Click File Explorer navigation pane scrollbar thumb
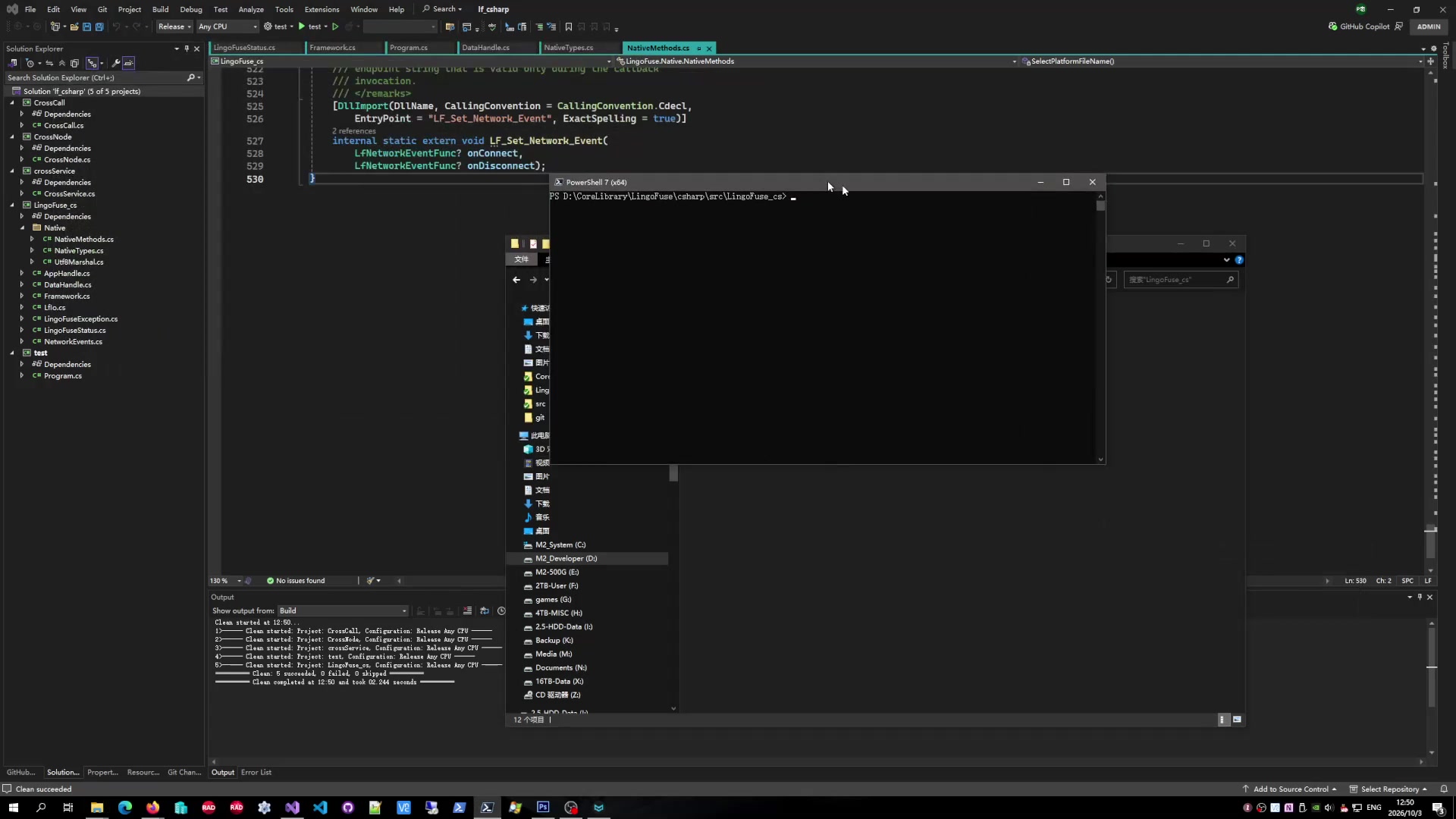Viewport: 1456px width, 819px height. 673,474
